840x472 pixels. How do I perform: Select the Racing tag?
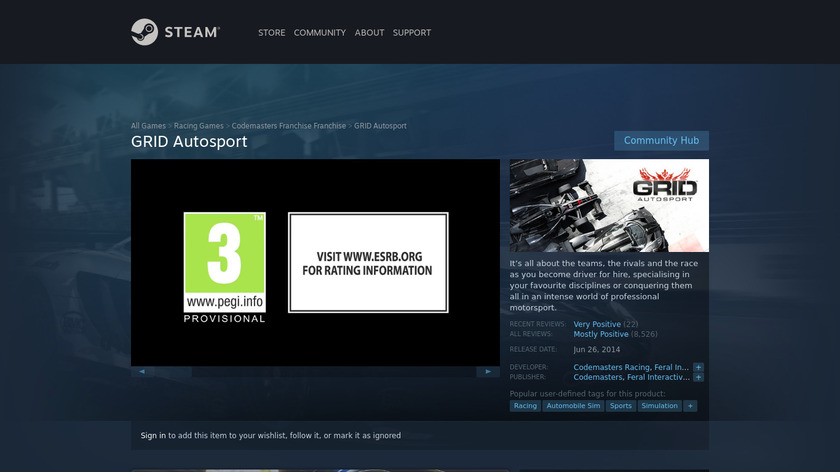click(525, 406)
